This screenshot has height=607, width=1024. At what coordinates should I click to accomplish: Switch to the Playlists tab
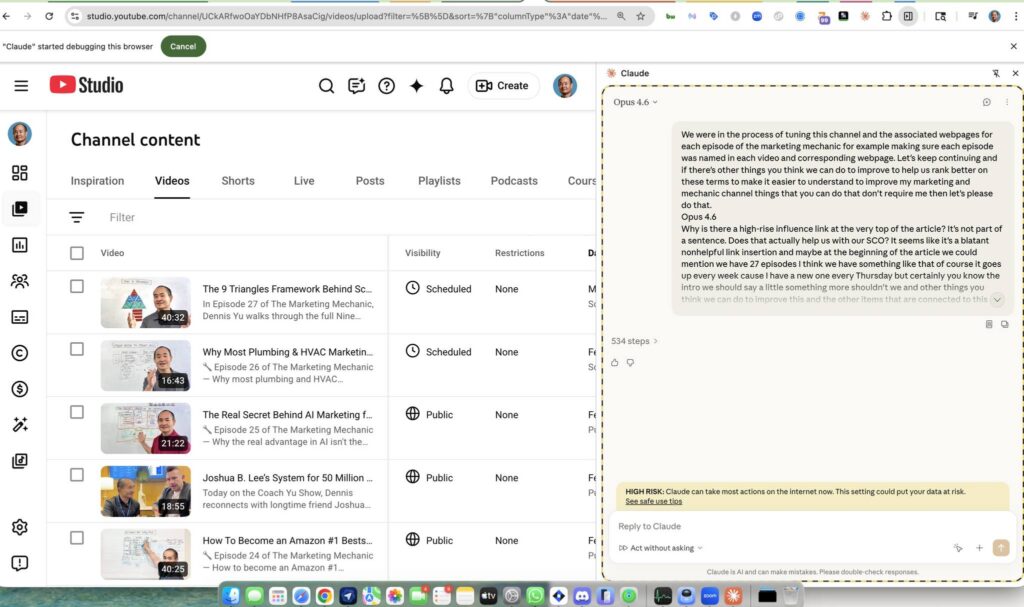439,181
